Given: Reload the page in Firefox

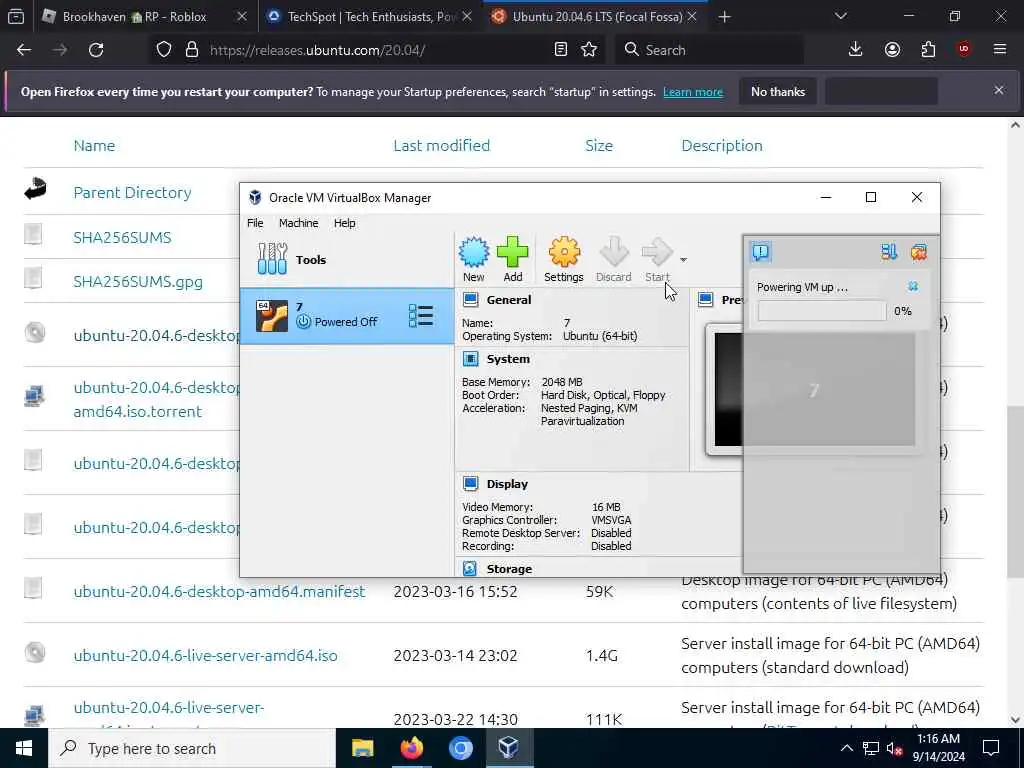Looking at the screenshot, I should point(96,50).
